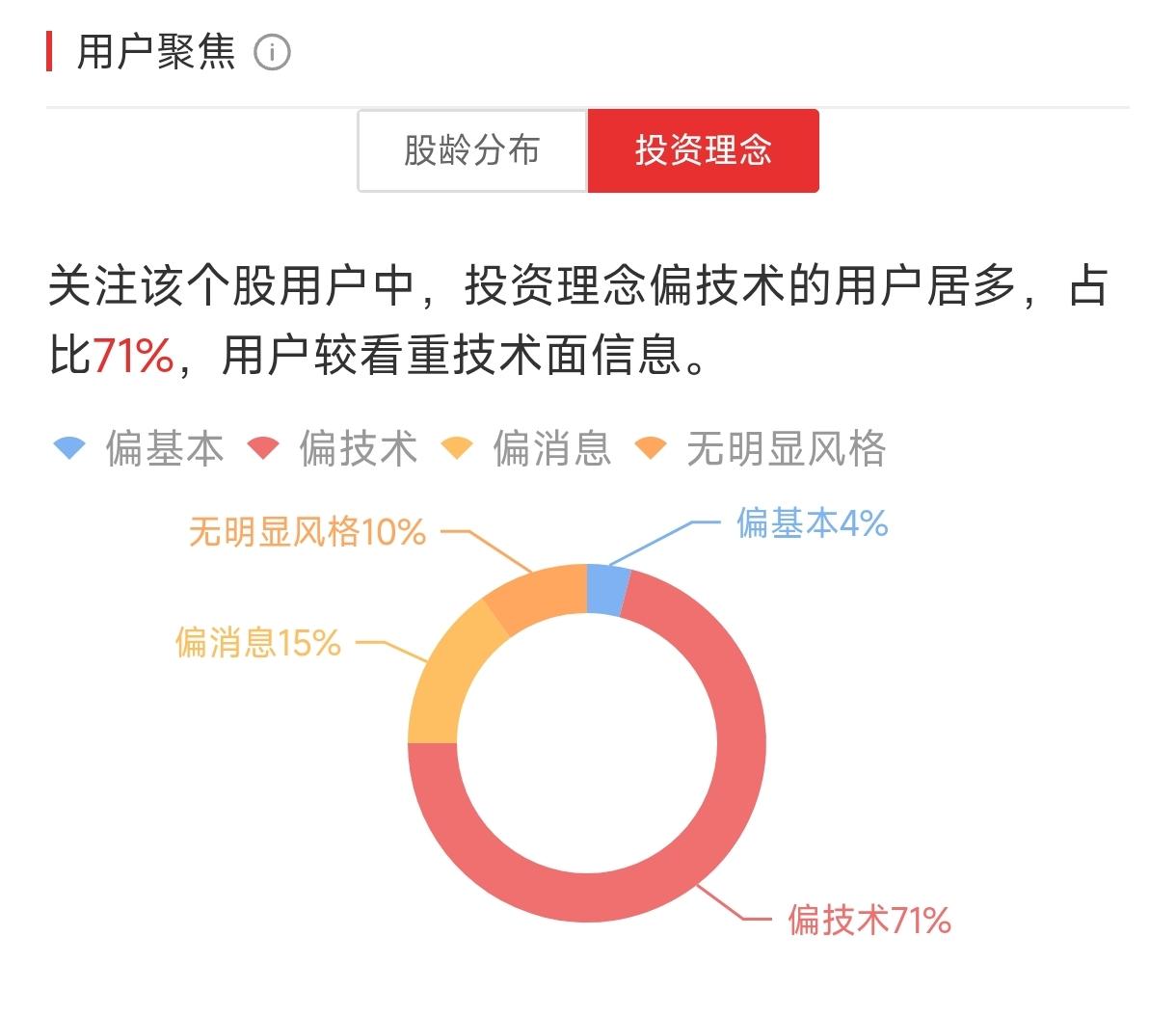The height and width of the screenshot is (1016, 1176).
Task: Switch to the 股龄分布 tab
Action: [x=472, y=150]
